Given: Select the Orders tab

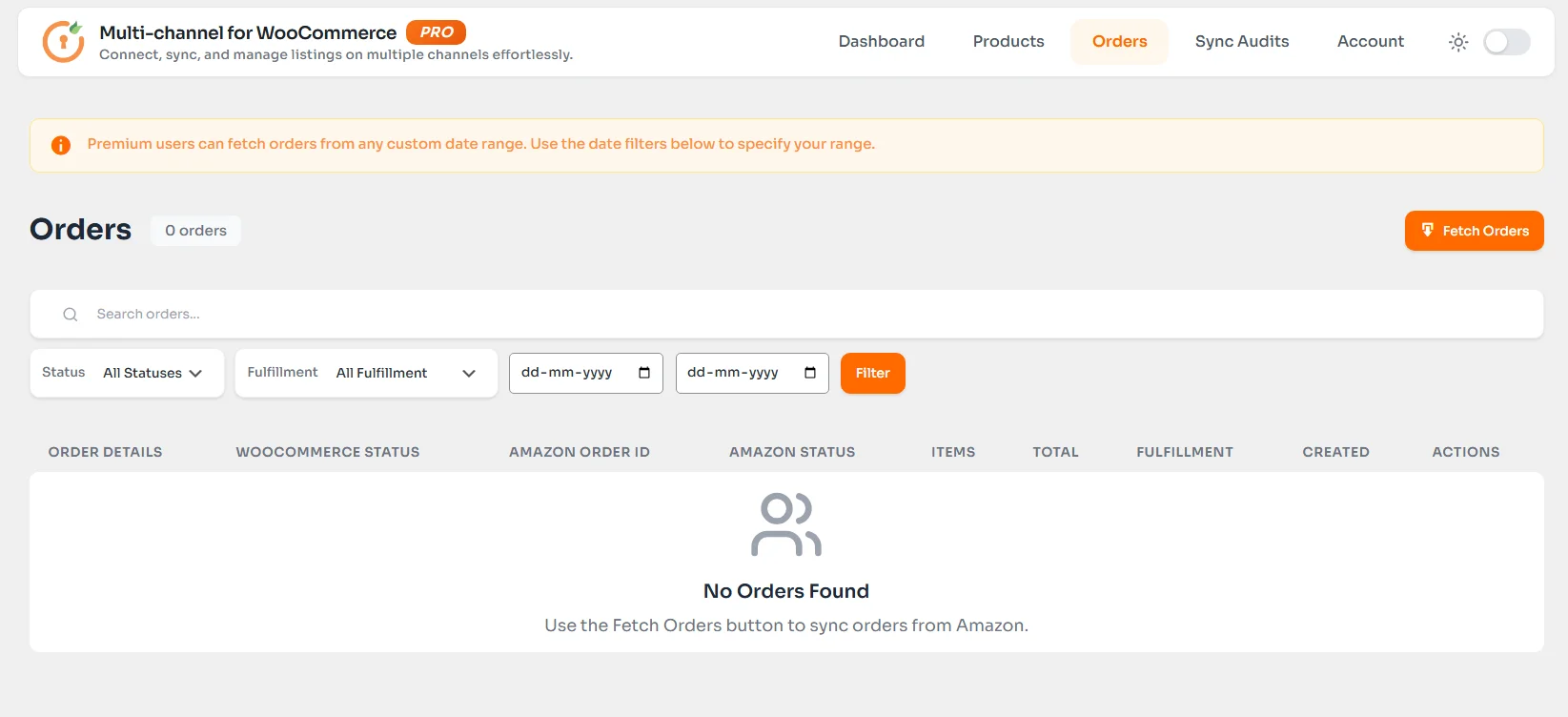Looking at the screenshot, I should 1120,42.
